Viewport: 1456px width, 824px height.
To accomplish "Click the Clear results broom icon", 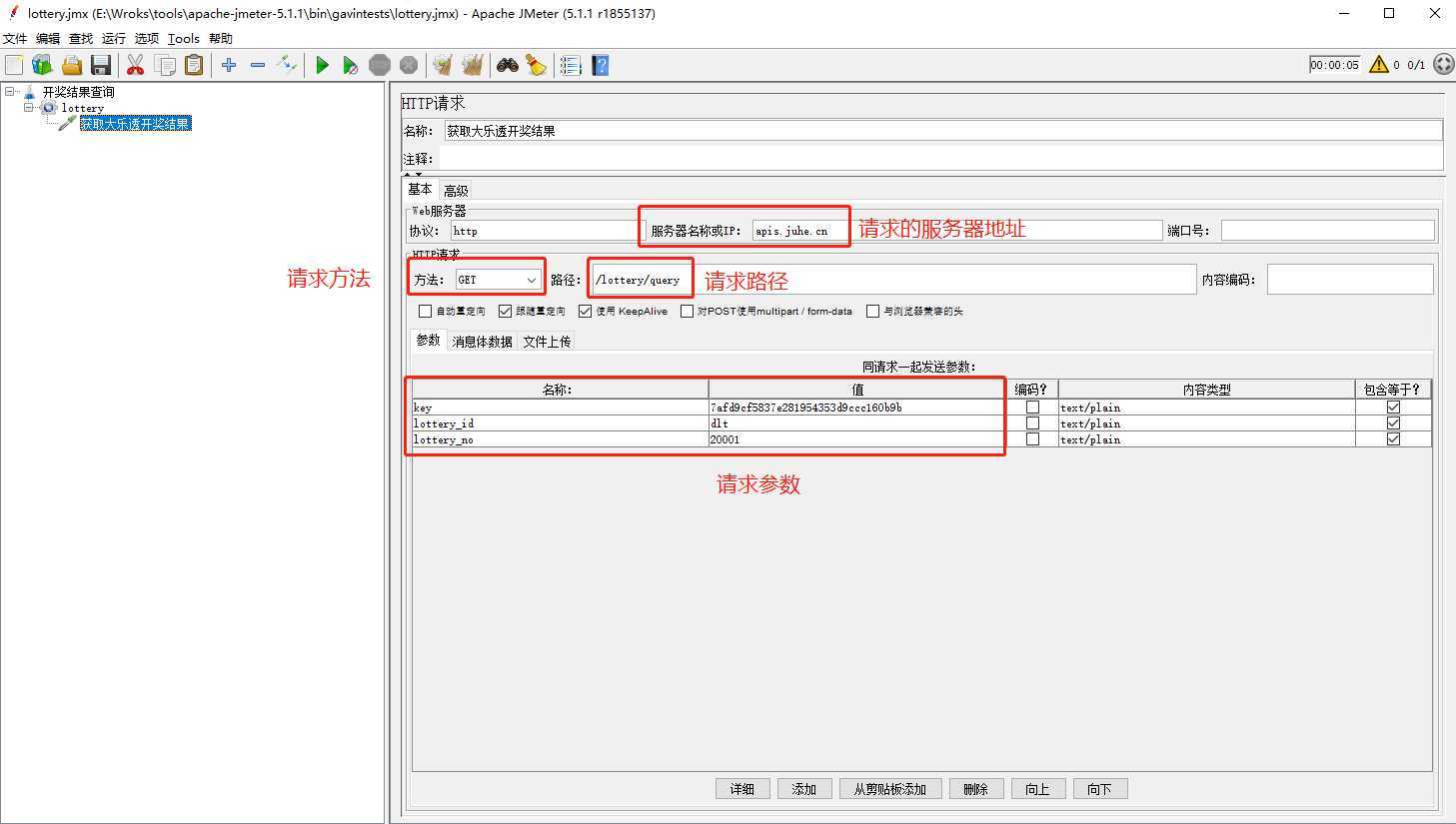I will (443, 65).
